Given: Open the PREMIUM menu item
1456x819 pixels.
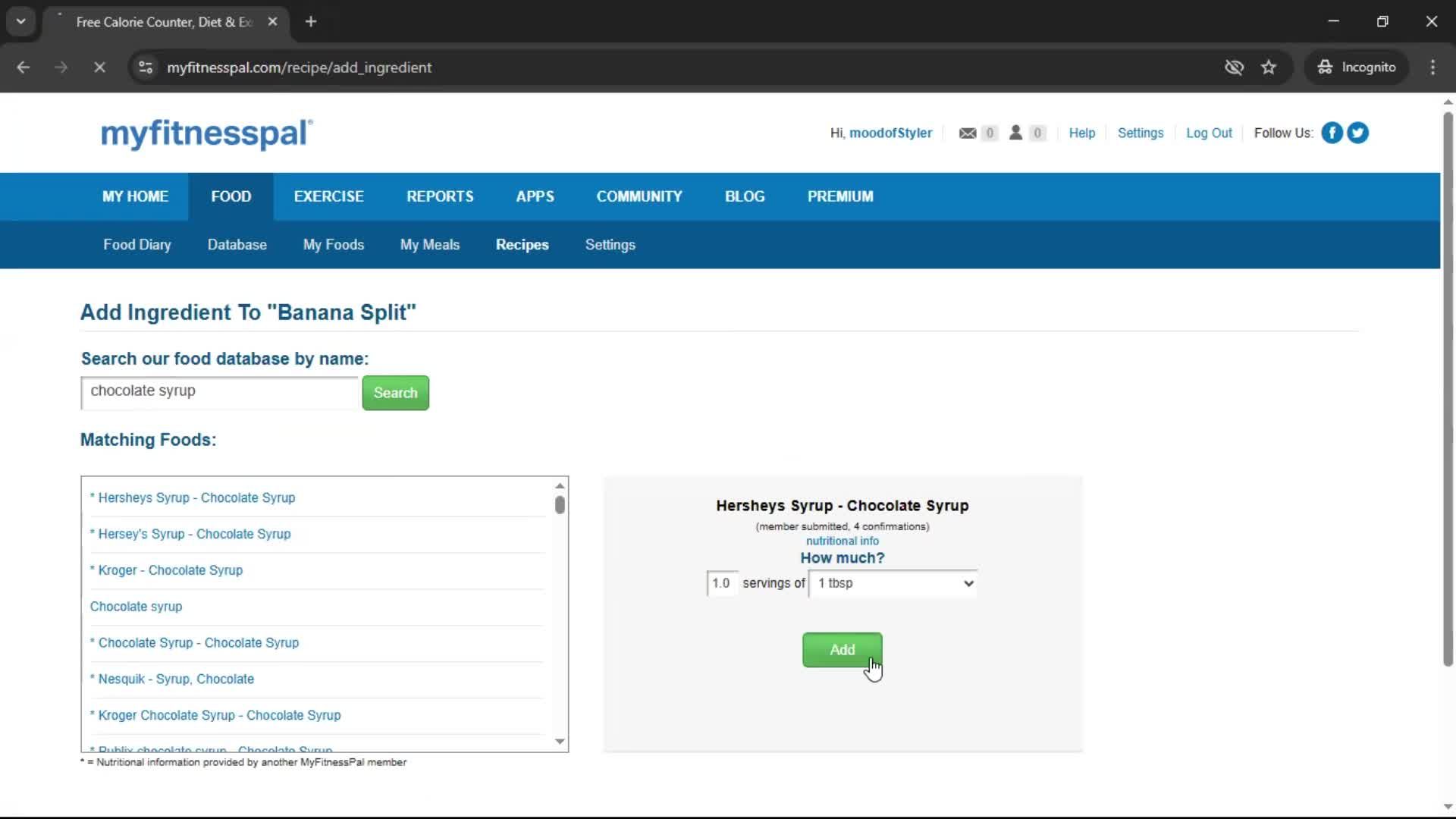Looking at the screenshot, I should 840,196.
